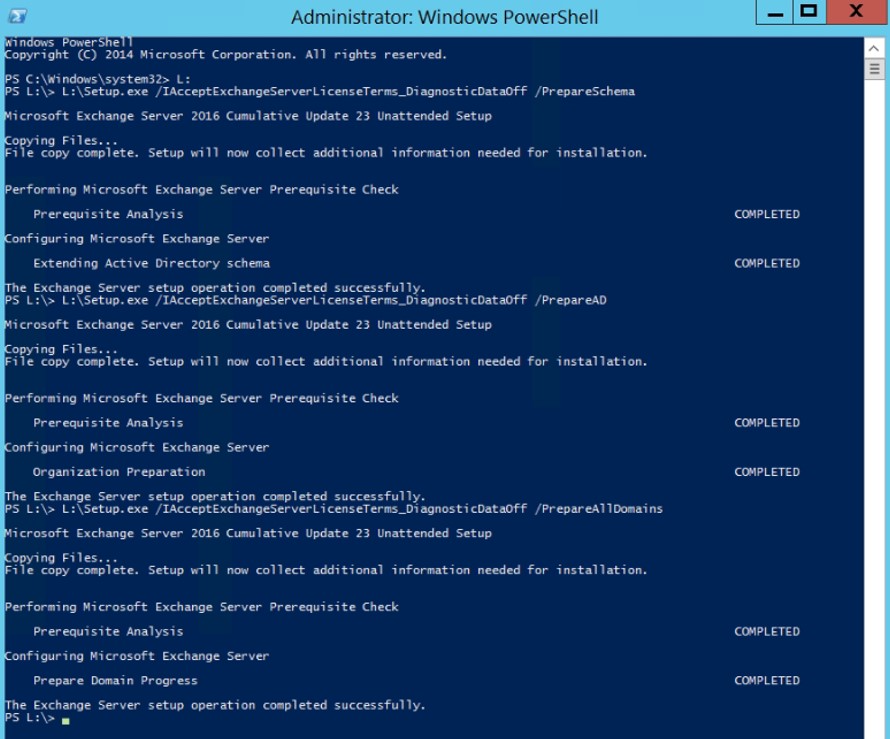Viewport: 890px width, 739px height.
Task: Click the command line ending in /PrepareAllDomains
Action: [x=334, y=509]
